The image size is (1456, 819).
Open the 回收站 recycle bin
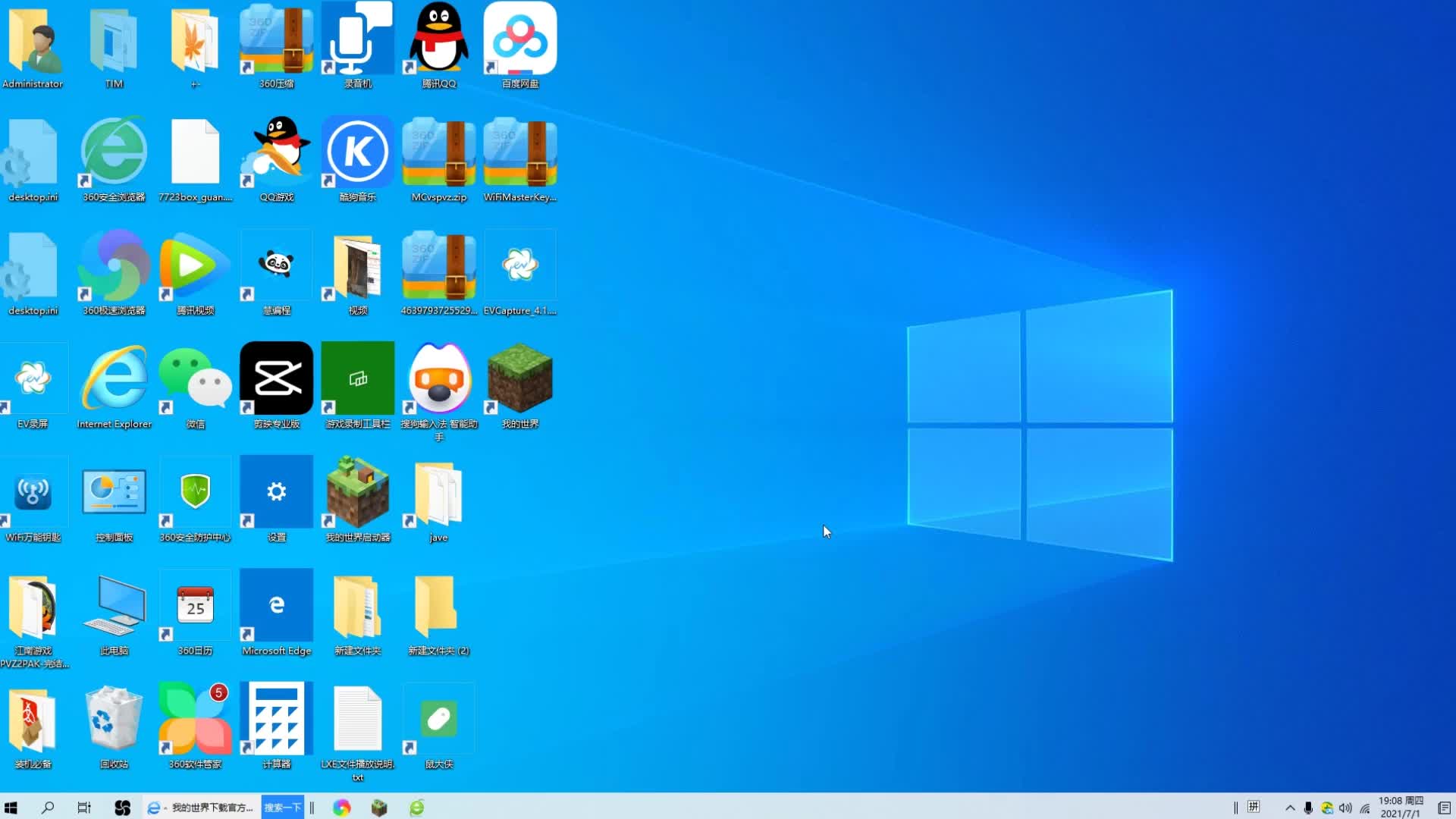tap(114, 726)
